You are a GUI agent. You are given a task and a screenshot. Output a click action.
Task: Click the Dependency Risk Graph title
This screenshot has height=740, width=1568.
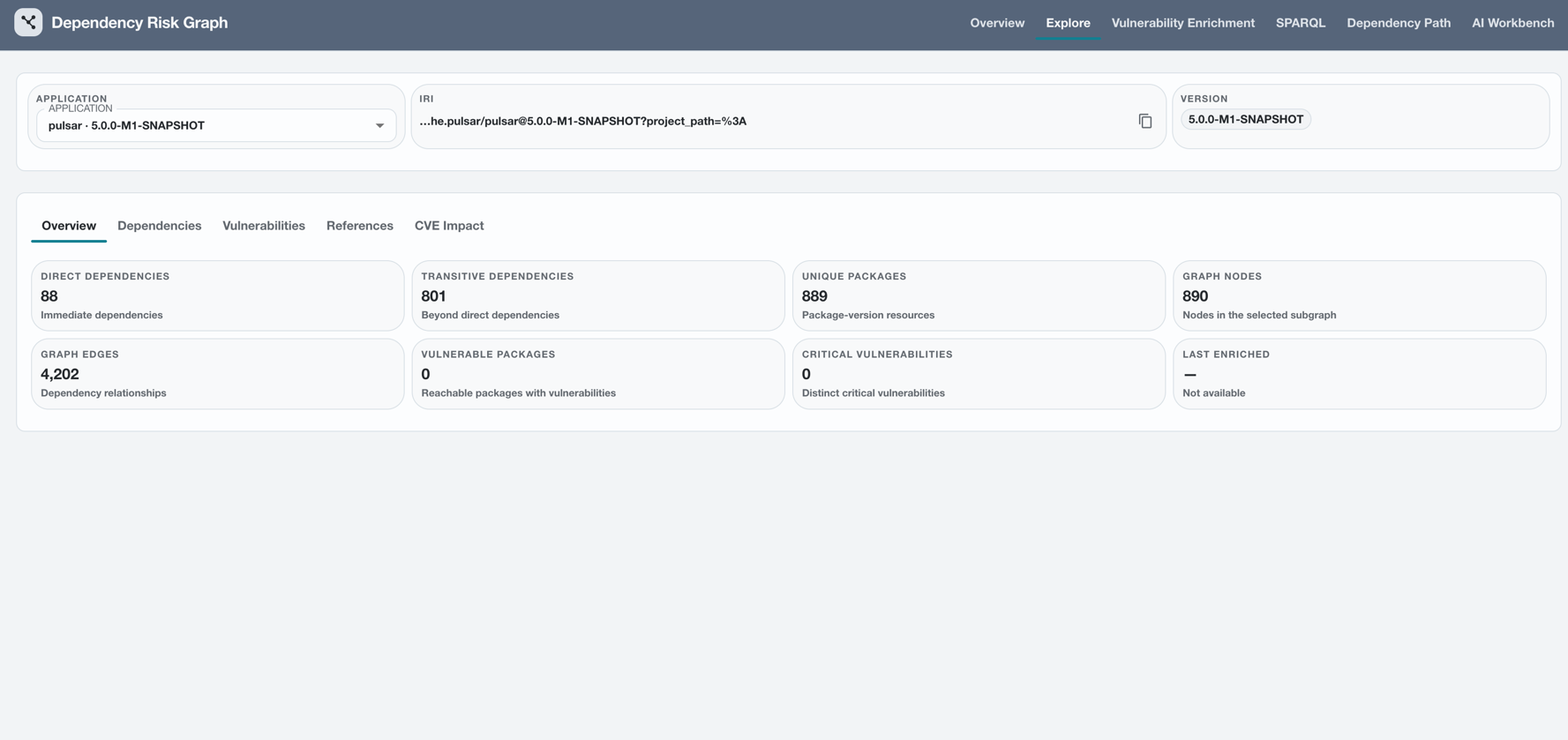tap(139, 23)
